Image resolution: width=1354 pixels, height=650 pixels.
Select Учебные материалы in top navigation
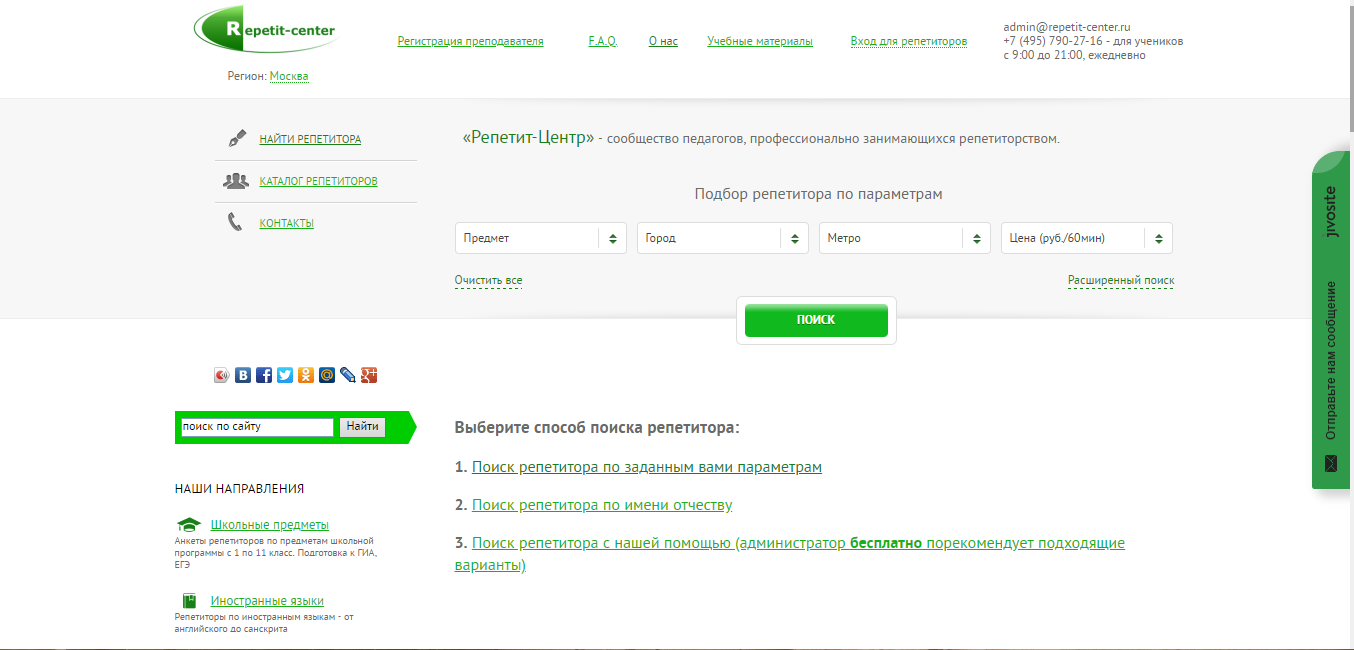760,41
